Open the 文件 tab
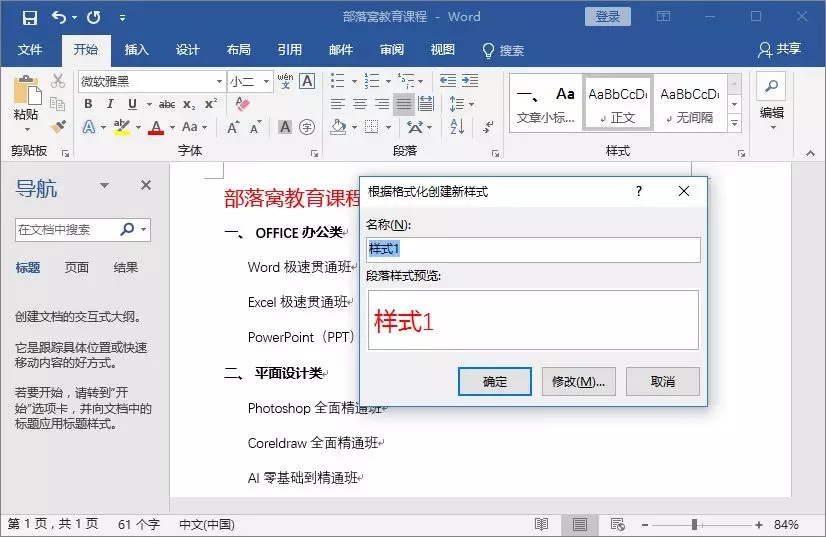Viewport: 826px width, 537px height. (x=30, y=50)
